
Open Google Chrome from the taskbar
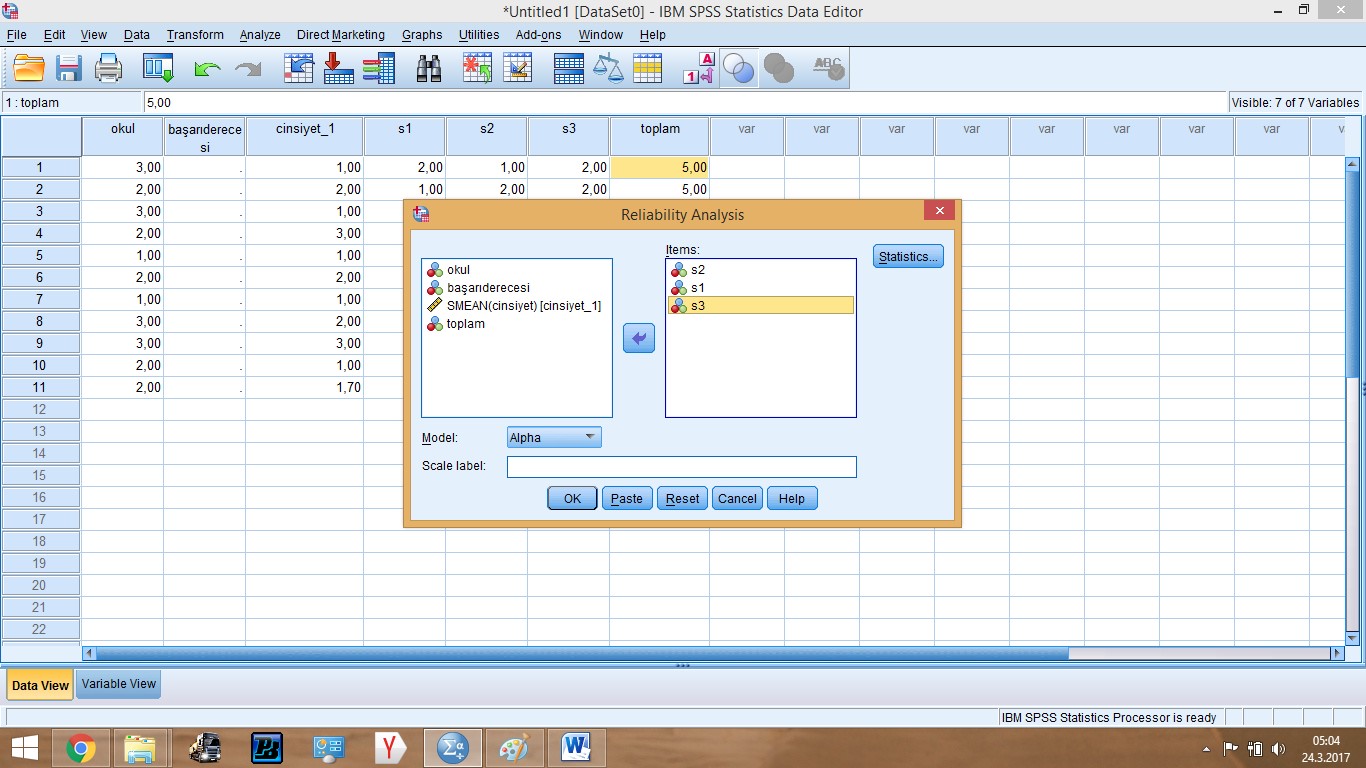[81, 748]
